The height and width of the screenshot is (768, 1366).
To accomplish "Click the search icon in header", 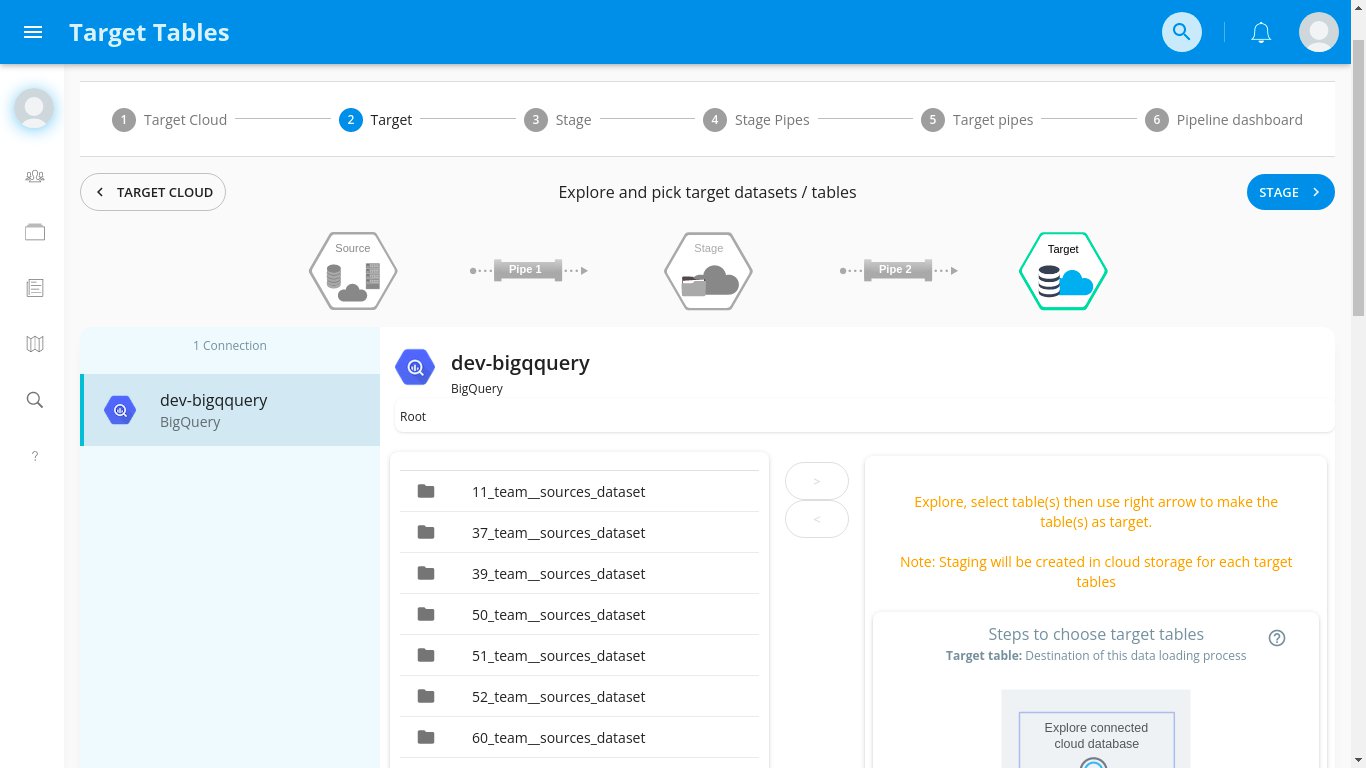I will pos(1181,32).
